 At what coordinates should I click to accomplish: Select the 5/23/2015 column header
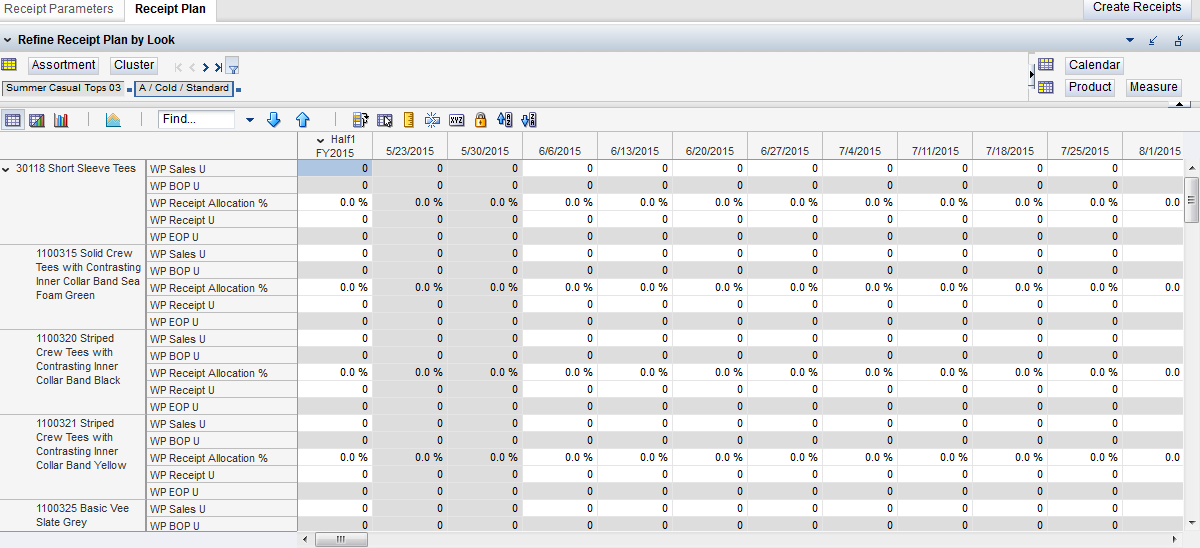[x=409, y=145]
